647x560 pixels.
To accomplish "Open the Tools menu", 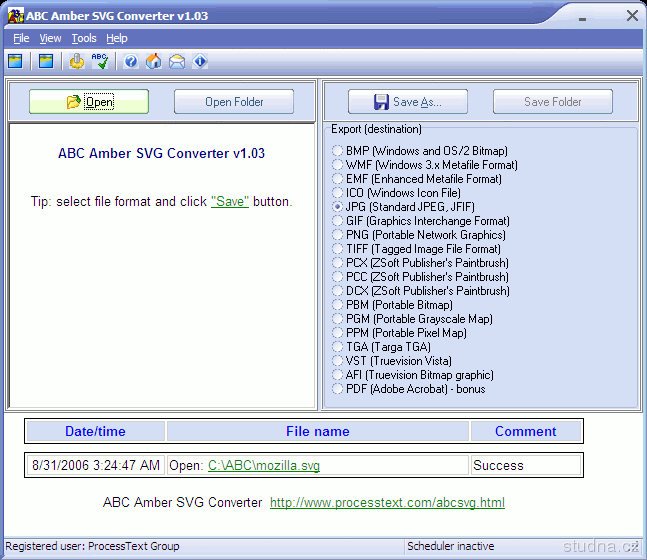I will click(x=84, y=38).
